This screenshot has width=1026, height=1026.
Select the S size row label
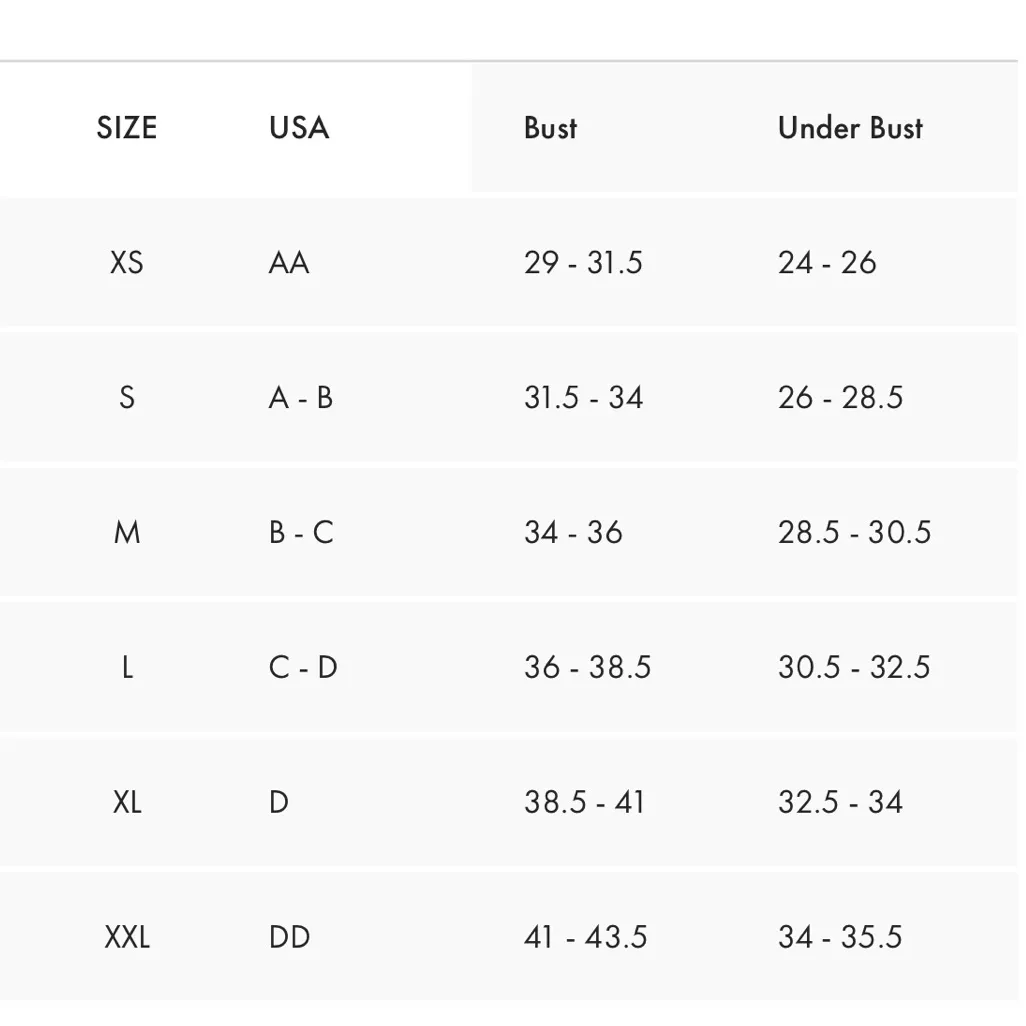127,397
